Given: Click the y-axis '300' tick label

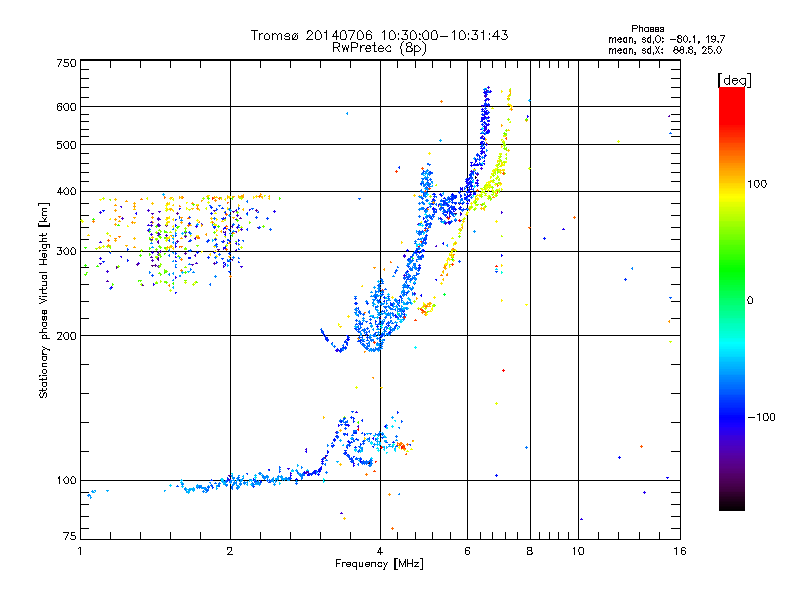Looking at the screenshot, I should coord(67,252).
